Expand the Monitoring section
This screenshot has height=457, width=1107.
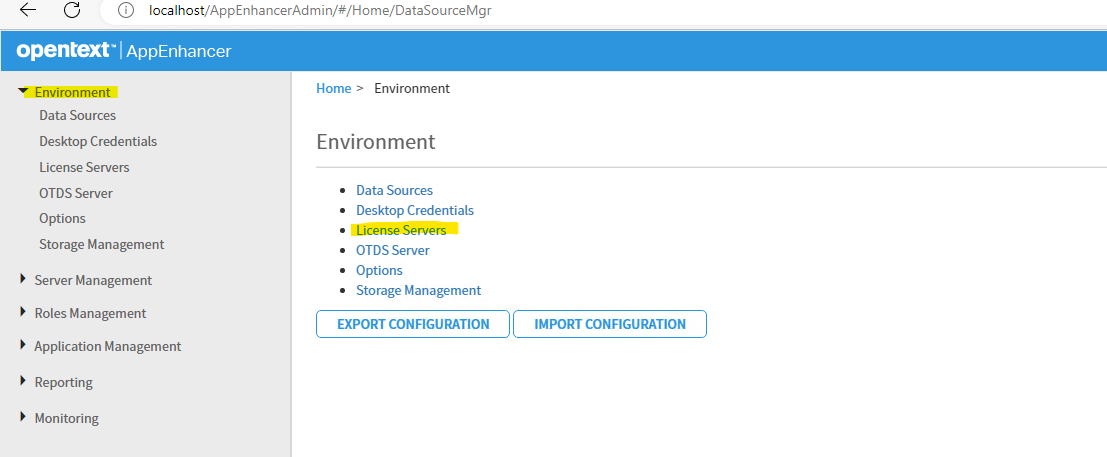pyautogui.click(x=24, y=417)
